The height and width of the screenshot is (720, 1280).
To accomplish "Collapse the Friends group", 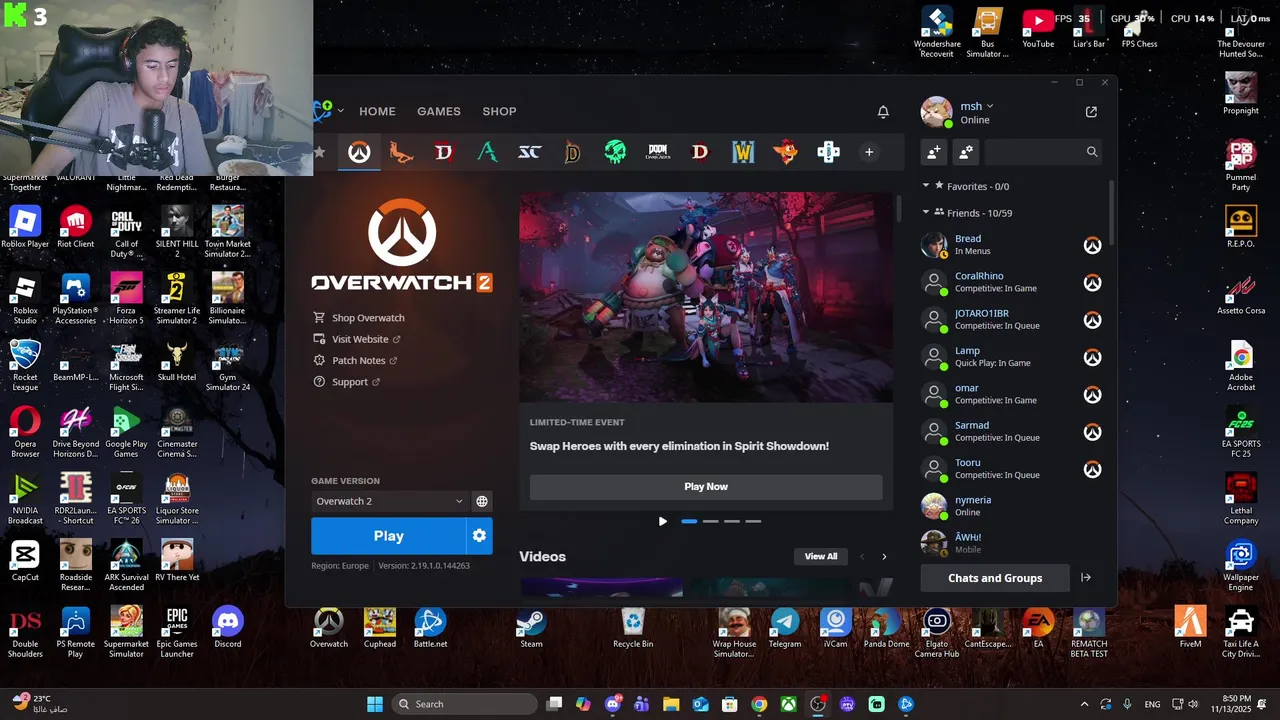I will pos(926,213).
